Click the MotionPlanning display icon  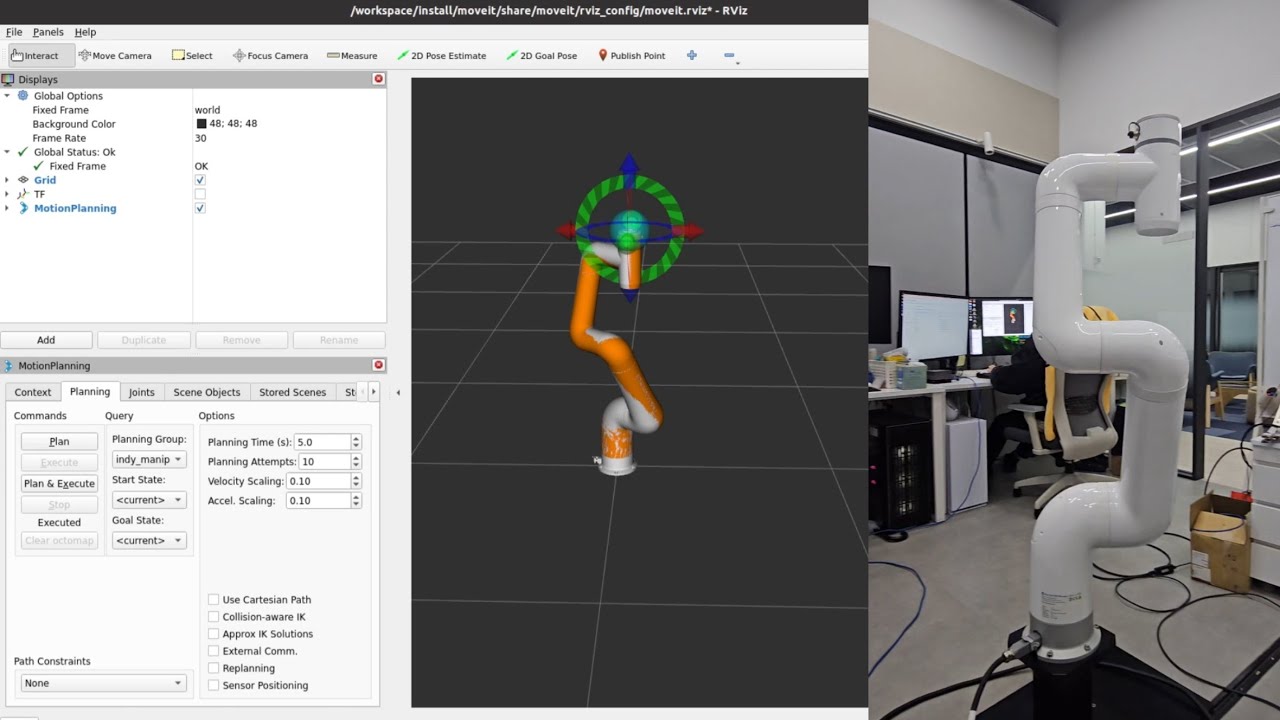pos(23,208)
